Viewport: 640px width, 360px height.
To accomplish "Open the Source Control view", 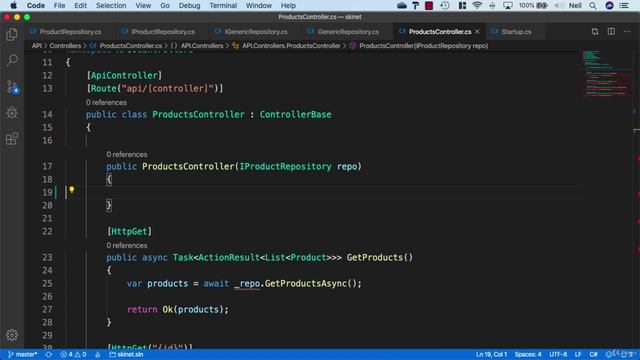I will coord(12,87).
